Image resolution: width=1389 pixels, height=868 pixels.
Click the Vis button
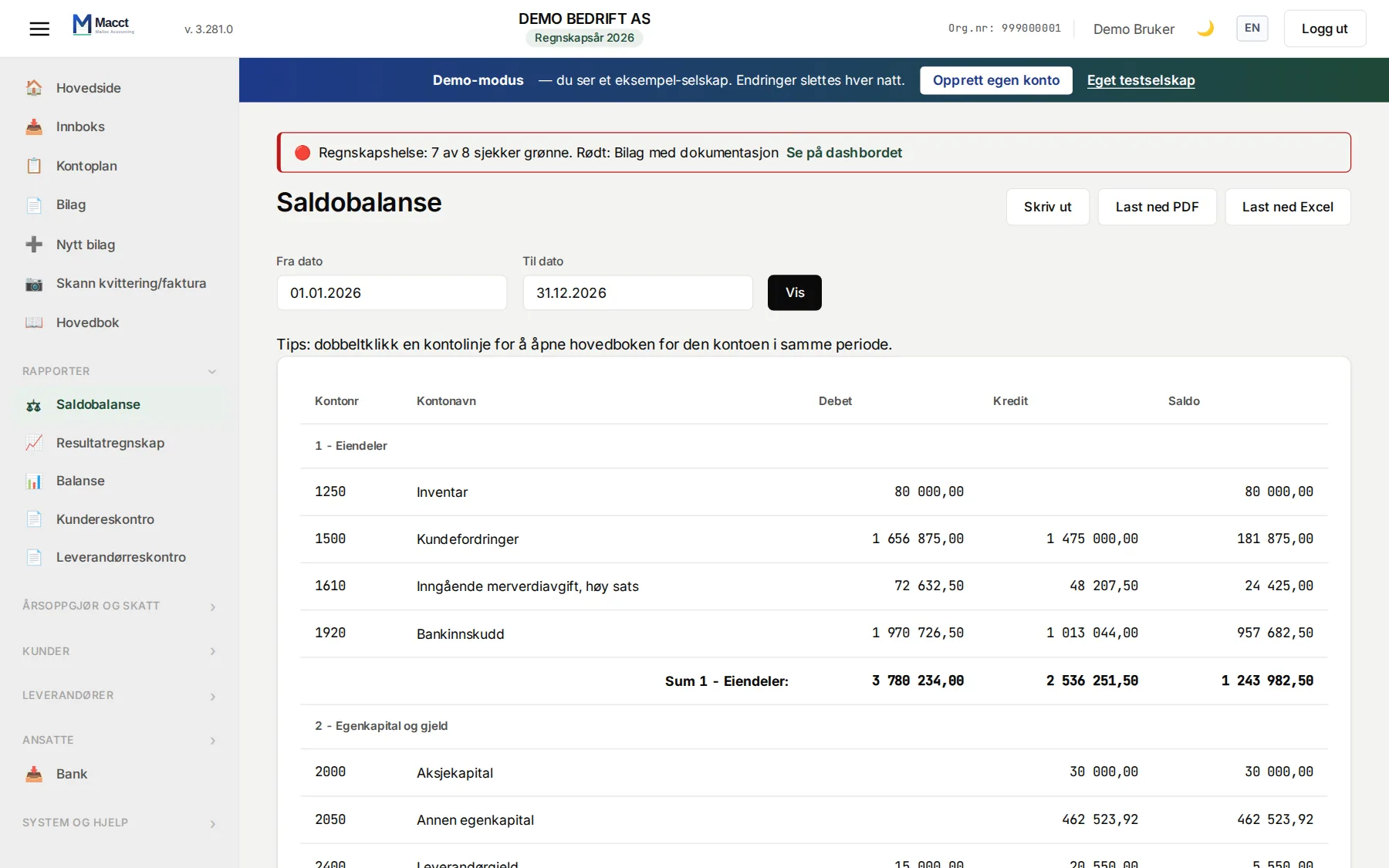pyautogui.click(x=795, y=292)
